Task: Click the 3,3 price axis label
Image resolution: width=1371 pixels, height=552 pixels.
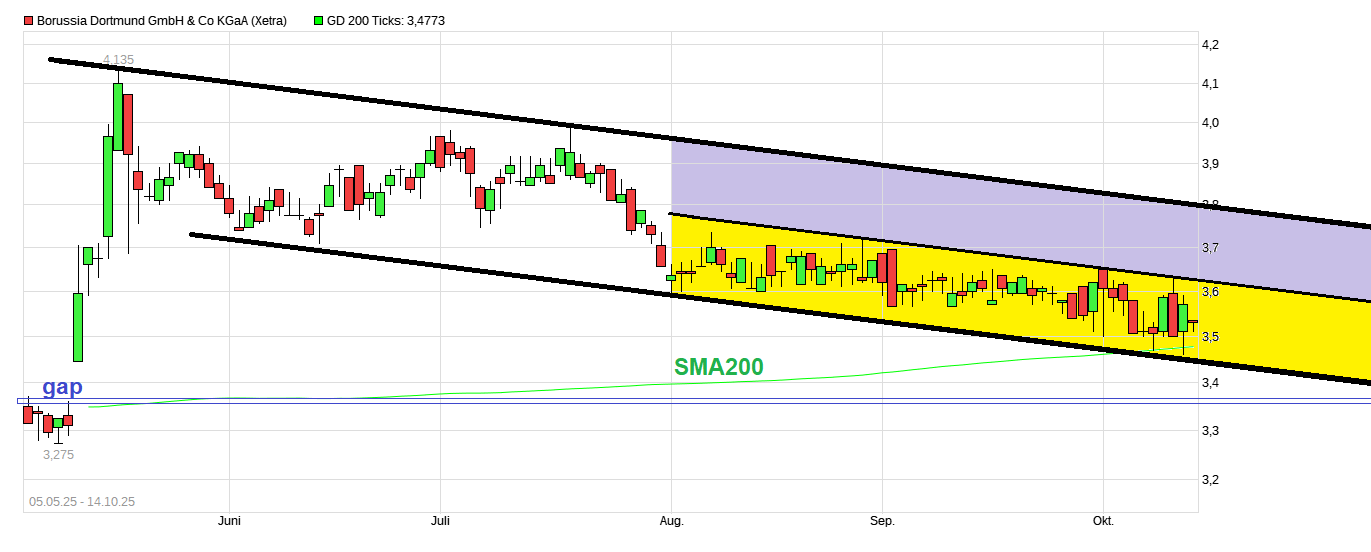Action: [1210, 430]
